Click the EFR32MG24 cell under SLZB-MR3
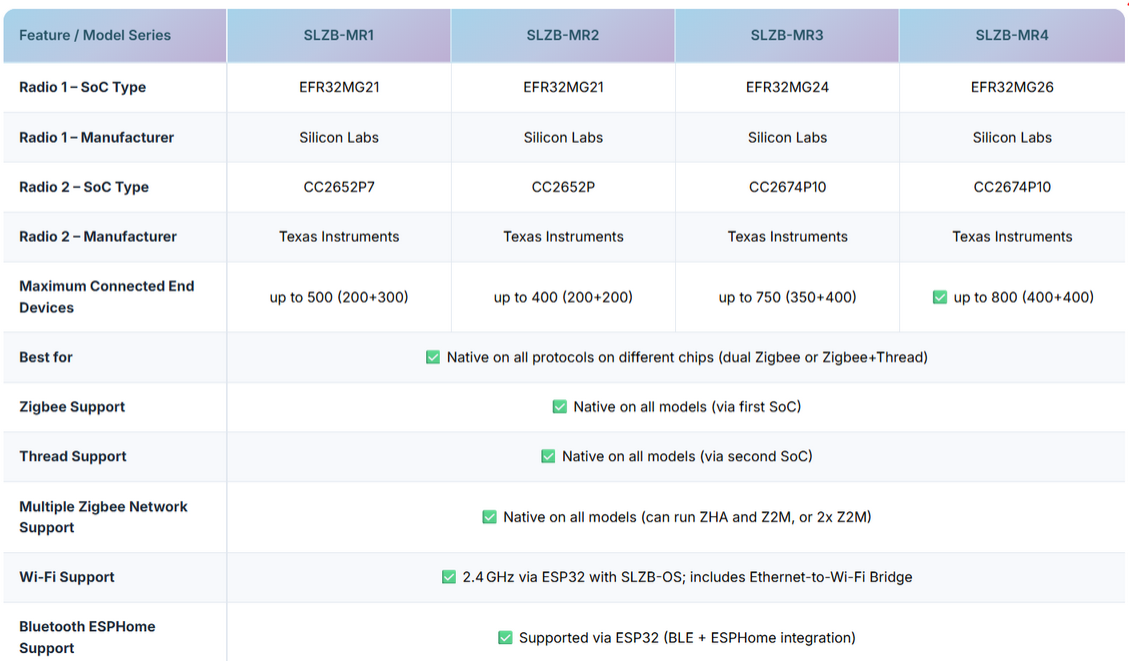Image resolution: width=1129 pixels, height=661 pixels. [787, 87]
